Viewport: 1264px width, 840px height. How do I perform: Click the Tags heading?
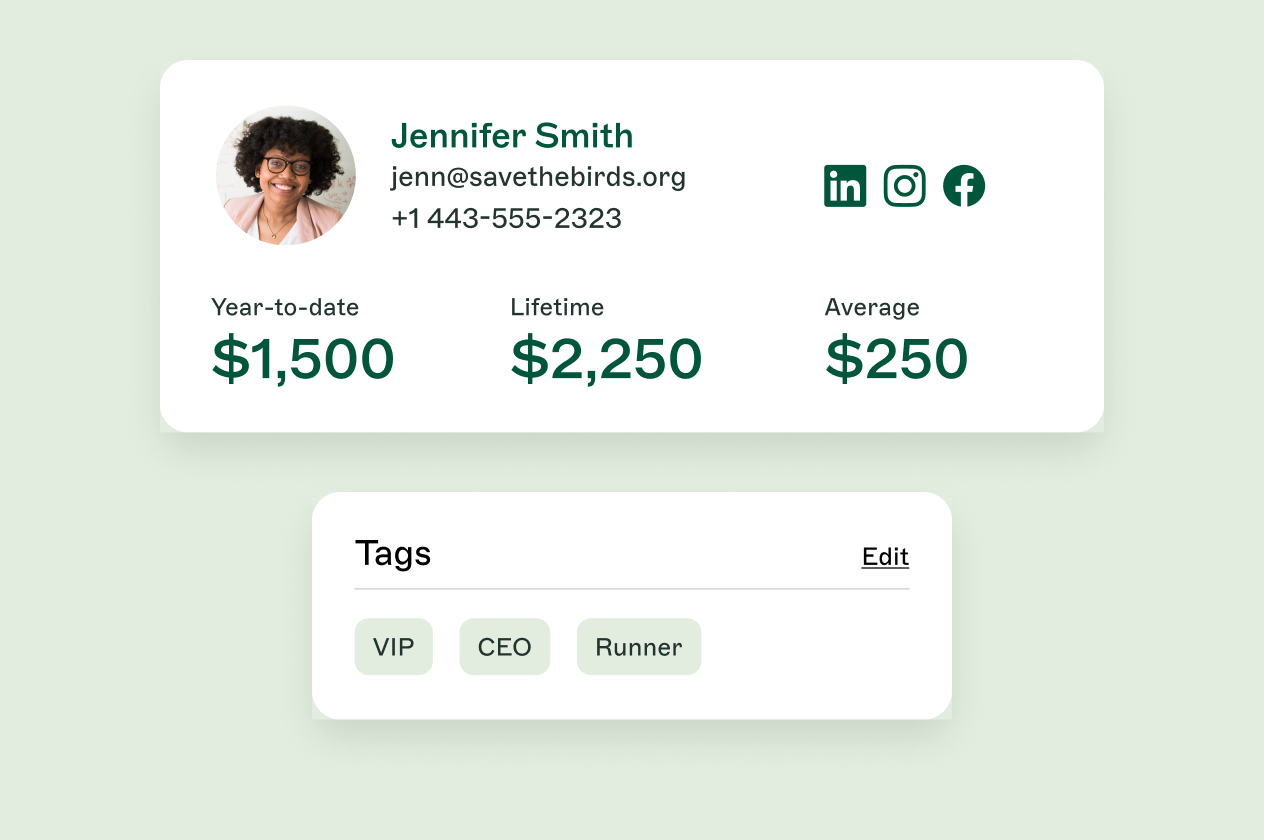tap(393, 553)
